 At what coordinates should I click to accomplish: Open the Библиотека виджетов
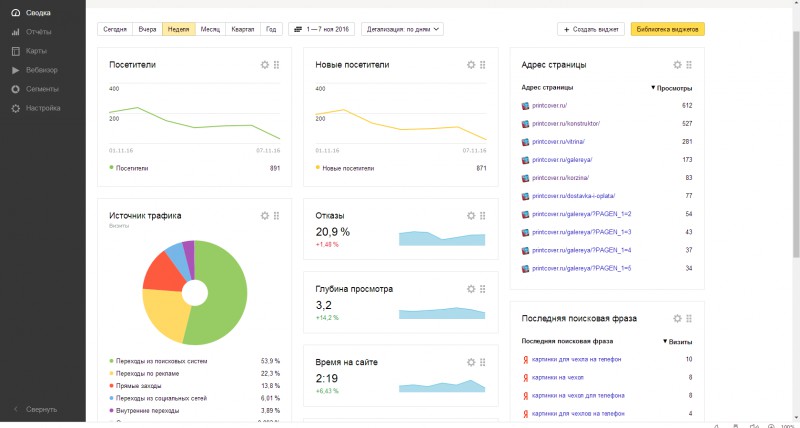pyautogui.click(x=667, y=29)
